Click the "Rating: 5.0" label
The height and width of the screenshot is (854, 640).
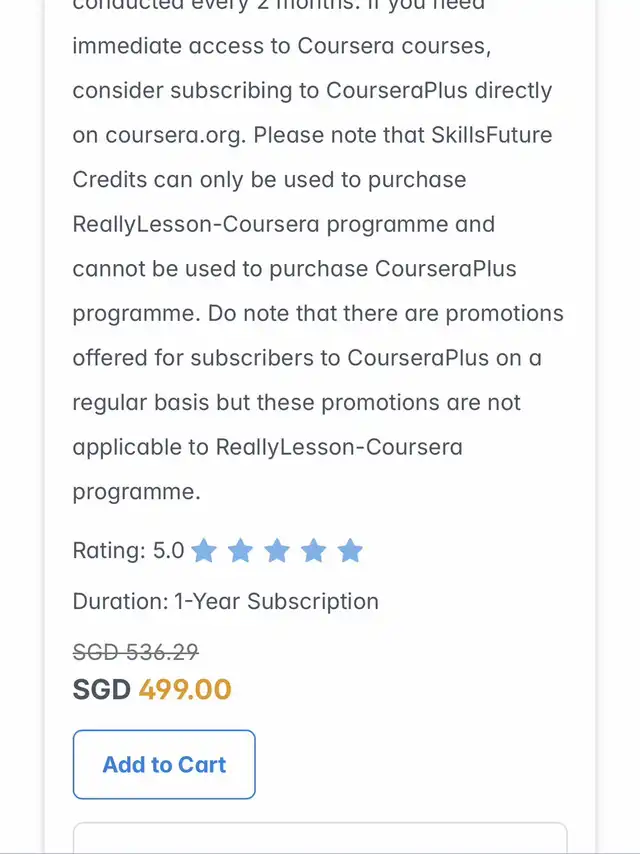(128, 550)
